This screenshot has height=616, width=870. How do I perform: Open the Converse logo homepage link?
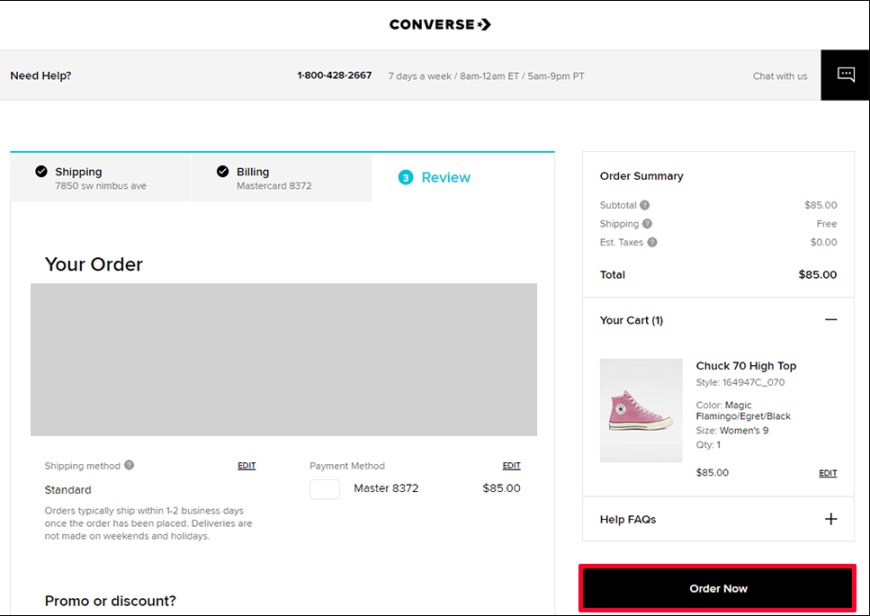(x=440, y=24)
